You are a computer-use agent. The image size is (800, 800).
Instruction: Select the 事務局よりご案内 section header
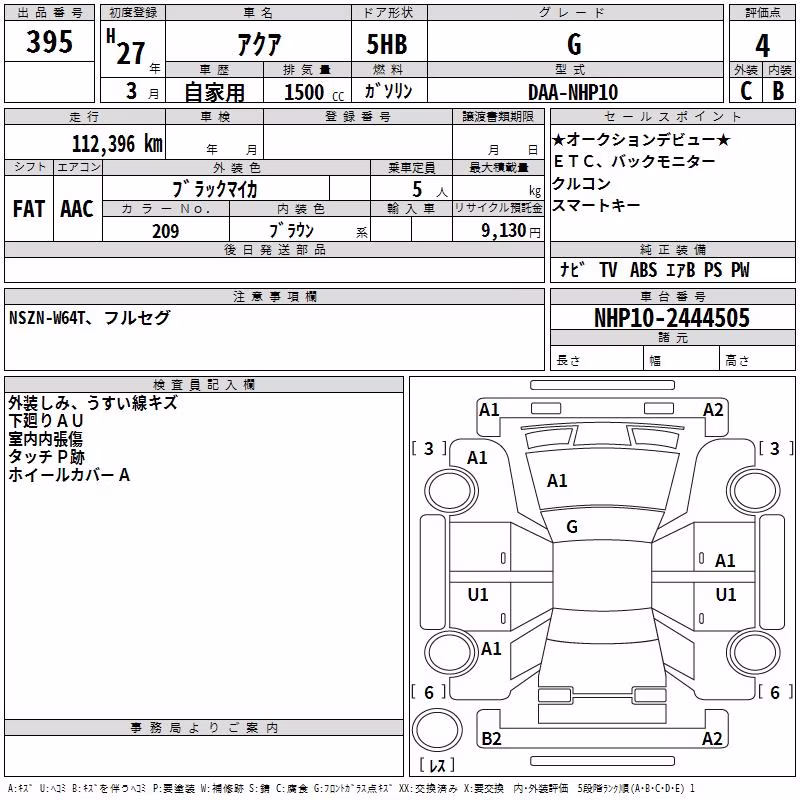point(204,728)
